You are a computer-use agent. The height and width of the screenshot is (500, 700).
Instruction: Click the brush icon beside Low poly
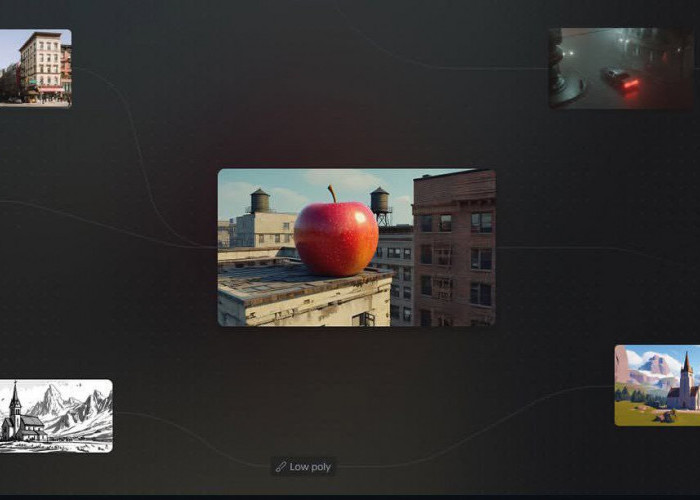click(x=281, y=467)
